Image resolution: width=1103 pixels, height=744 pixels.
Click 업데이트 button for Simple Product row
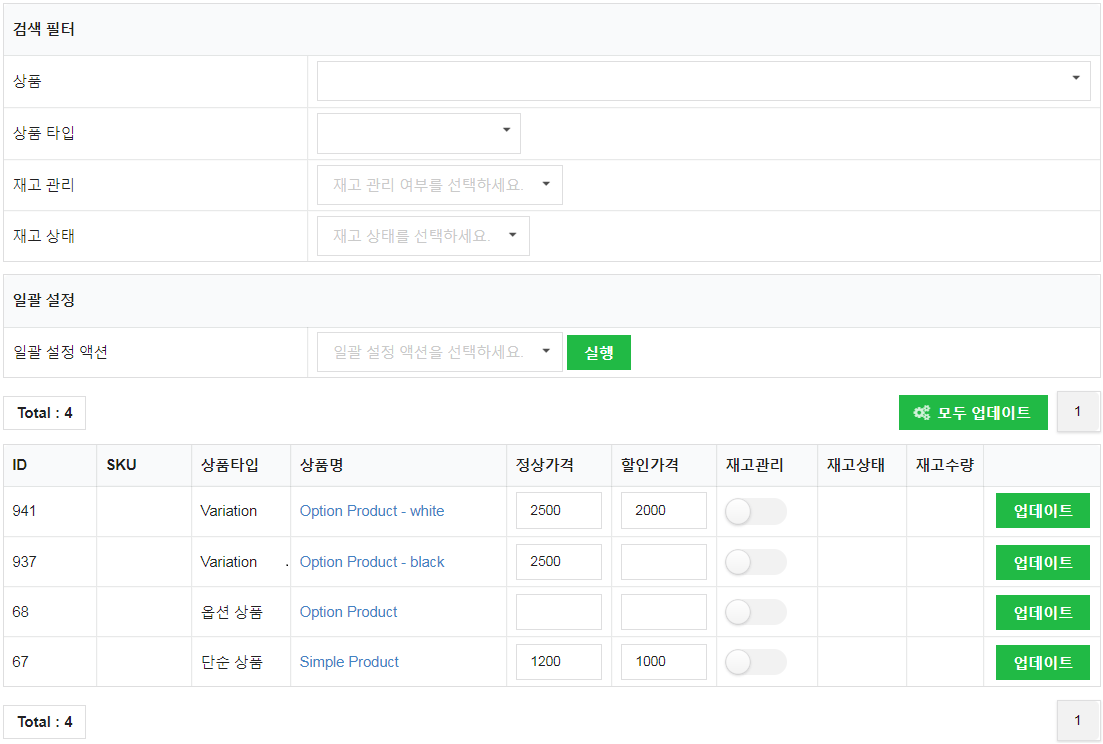[x=1042, y=662]
